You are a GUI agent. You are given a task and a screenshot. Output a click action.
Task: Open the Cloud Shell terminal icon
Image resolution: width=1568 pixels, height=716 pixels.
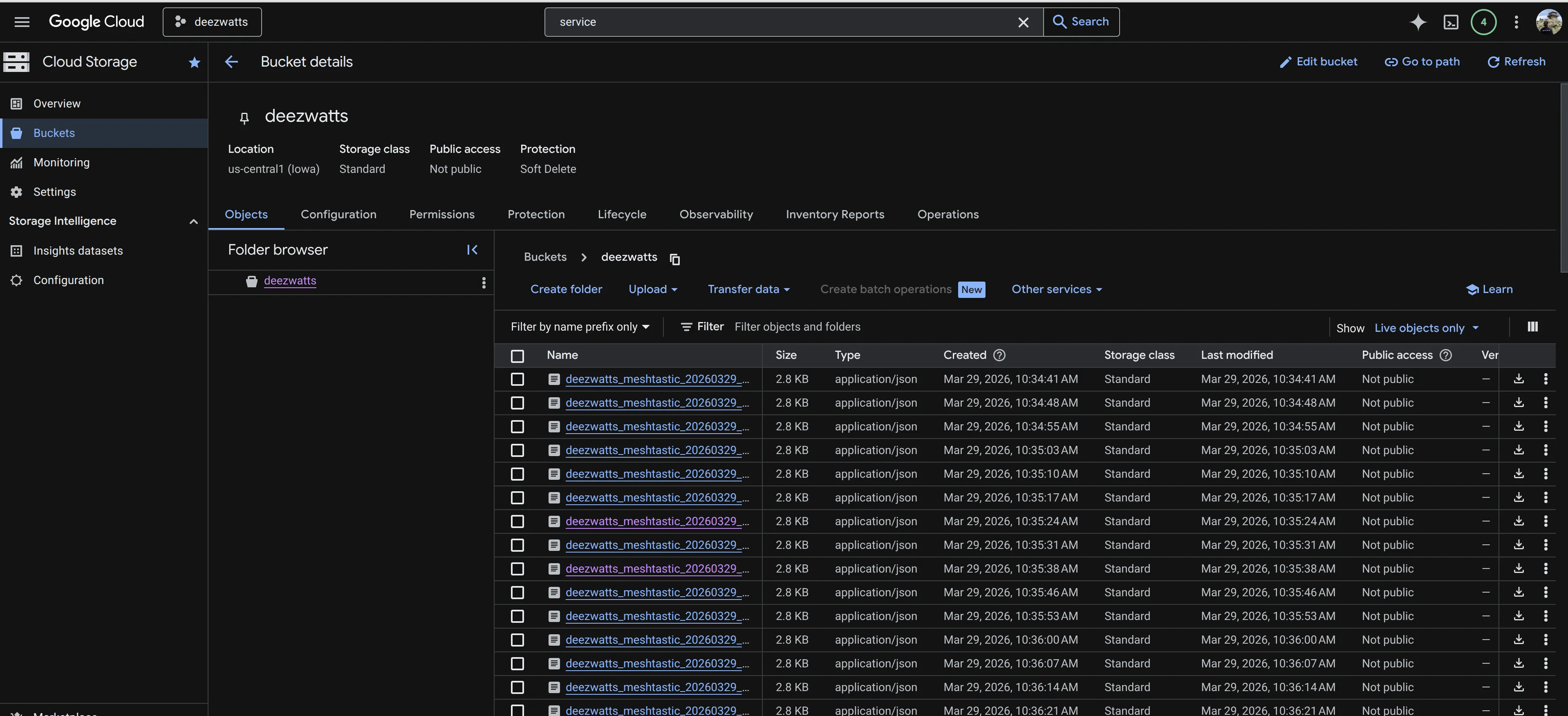tap(1451, 22)
